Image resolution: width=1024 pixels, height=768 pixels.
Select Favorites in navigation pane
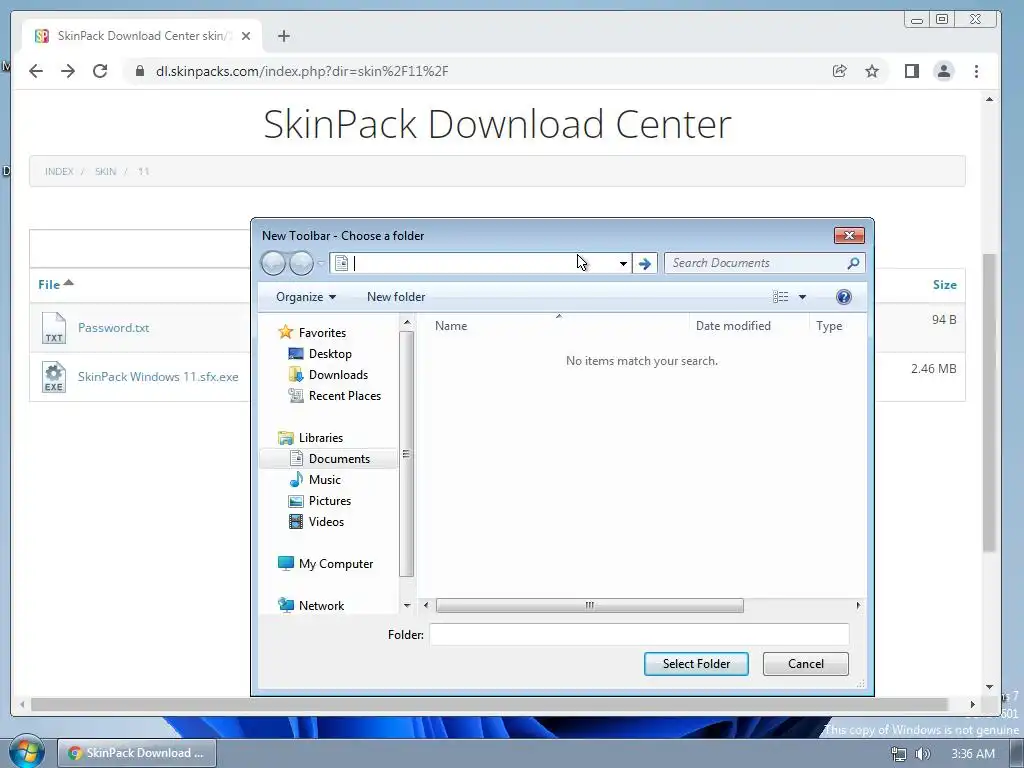[322, 332]
